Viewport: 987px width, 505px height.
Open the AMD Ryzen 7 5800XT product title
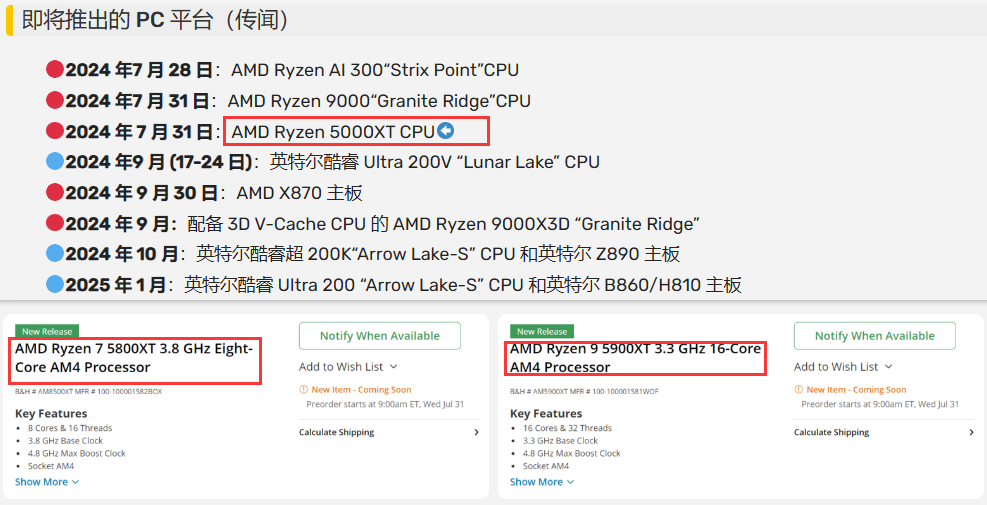click(x=134, y=358)
